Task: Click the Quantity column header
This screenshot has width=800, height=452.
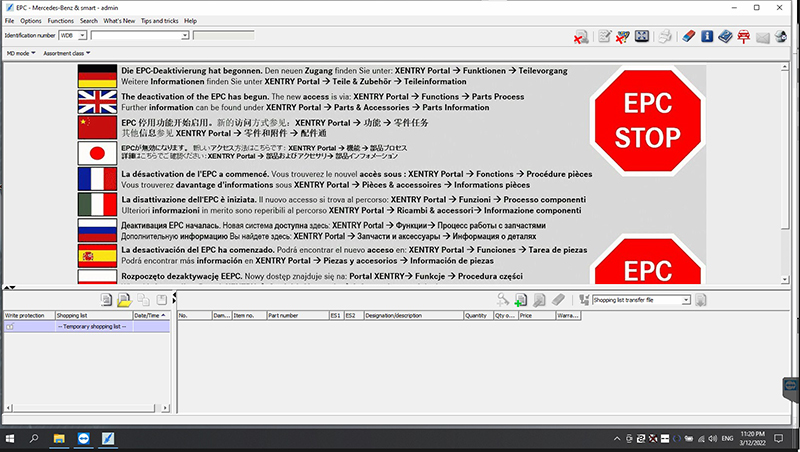Action: 479,316
